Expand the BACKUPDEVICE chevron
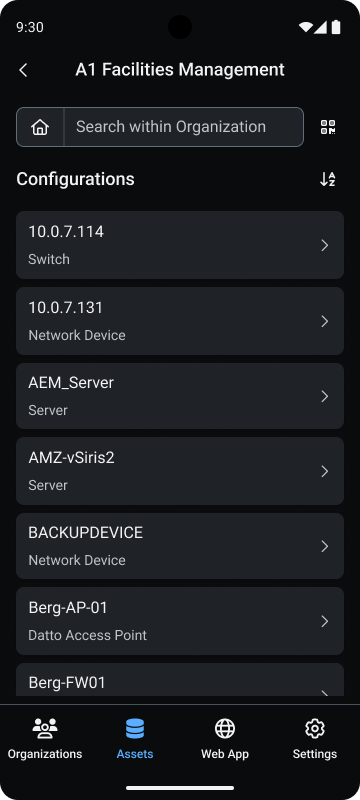Screen dimensions: 360x800 click(x=325, y=546)
